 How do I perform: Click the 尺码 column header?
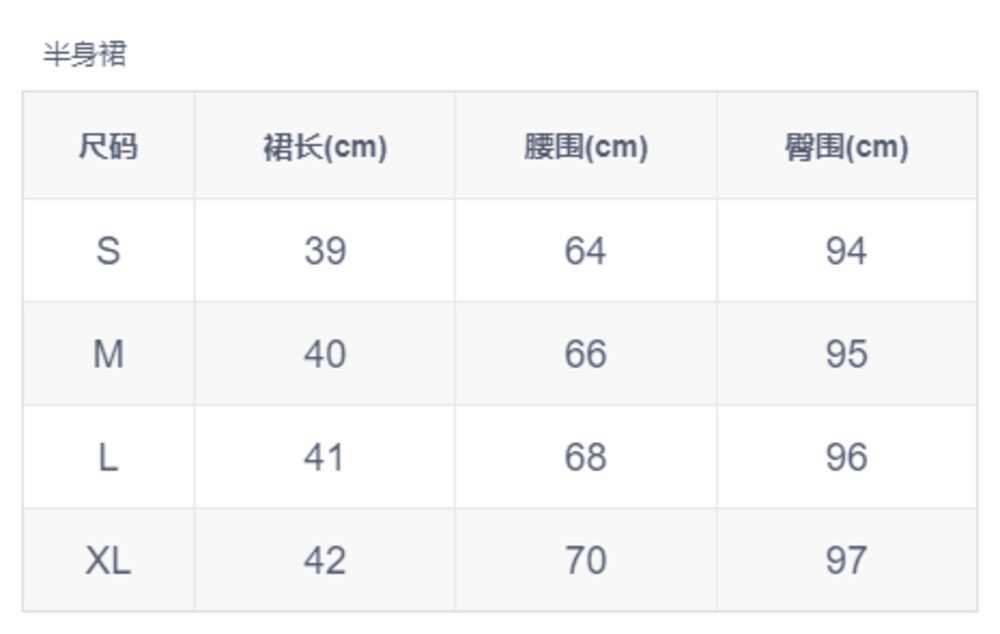[108, 147]
